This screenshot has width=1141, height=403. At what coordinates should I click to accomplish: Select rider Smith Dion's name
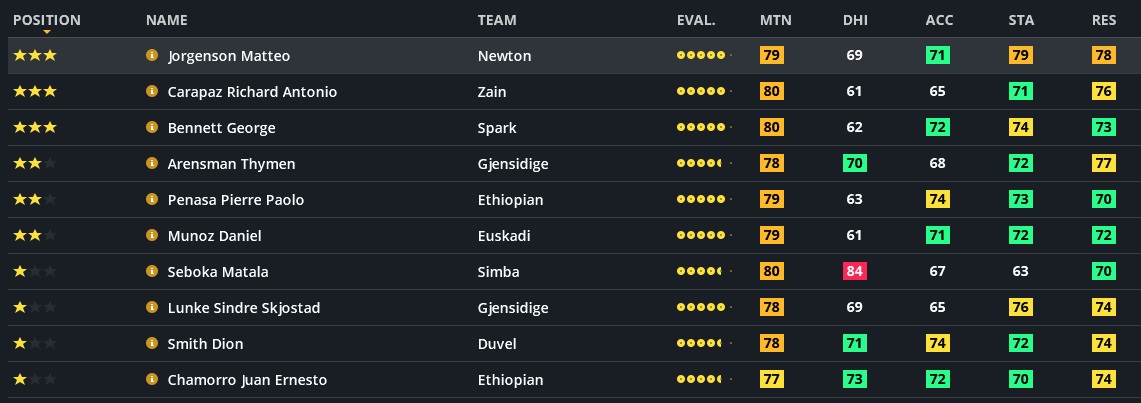pyautogui.click(x=205, y=344)
